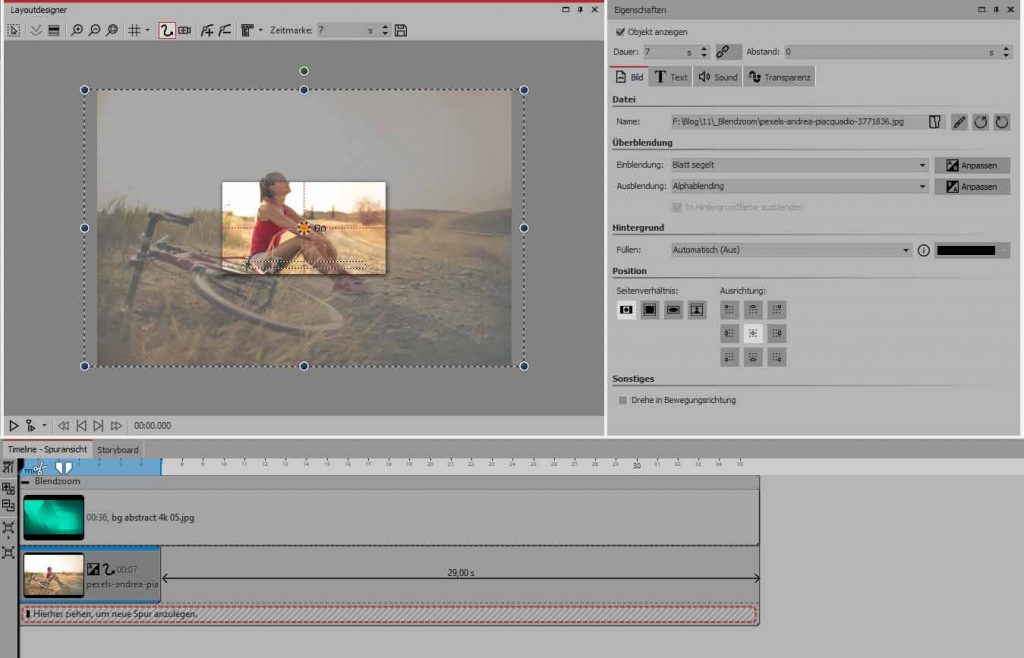This screenshot has width=1024, height=658.
Task: Select the center alignment button under Ausrichtung
Action: coord(753,333)
